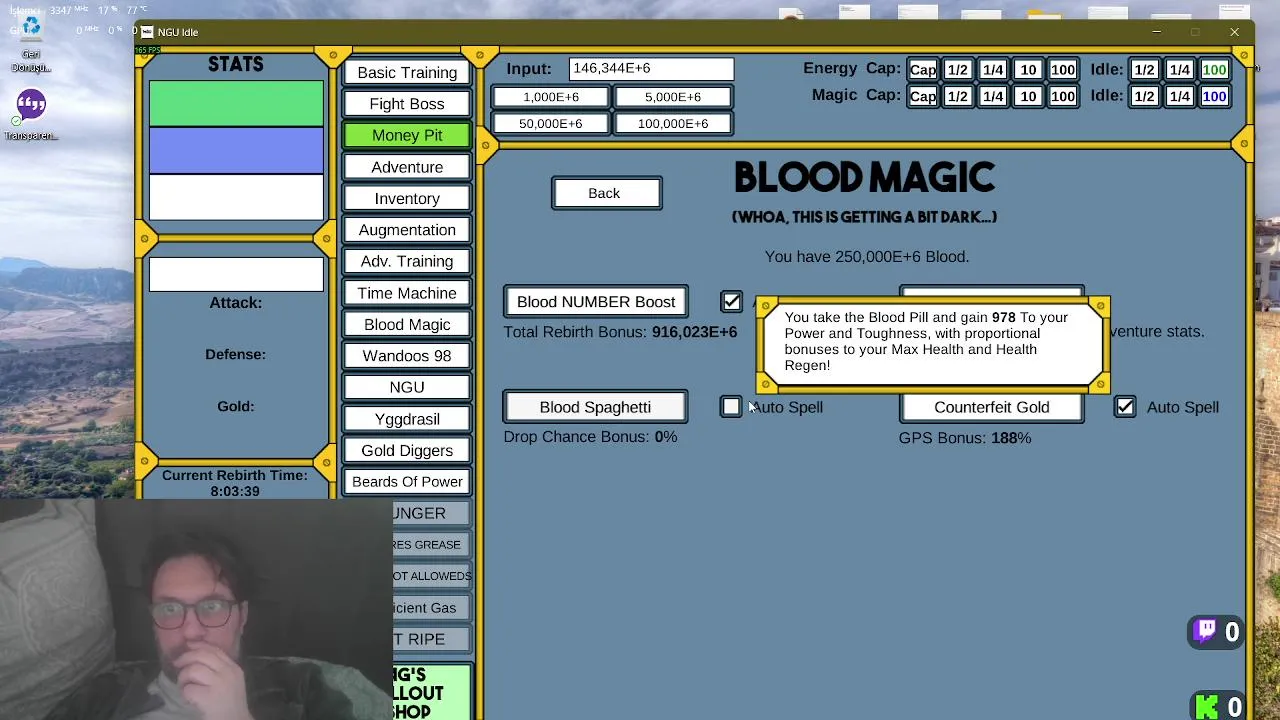The height and width of the screenshot is (720, 1280).
Task: Open Inventory
Action: click(x=407, y=198)
